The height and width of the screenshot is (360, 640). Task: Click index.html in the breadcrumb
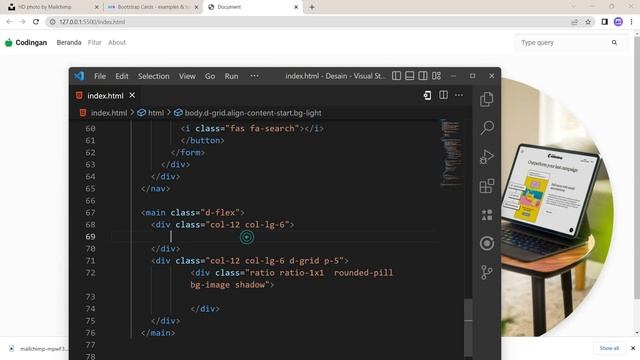tap(109, 113)
